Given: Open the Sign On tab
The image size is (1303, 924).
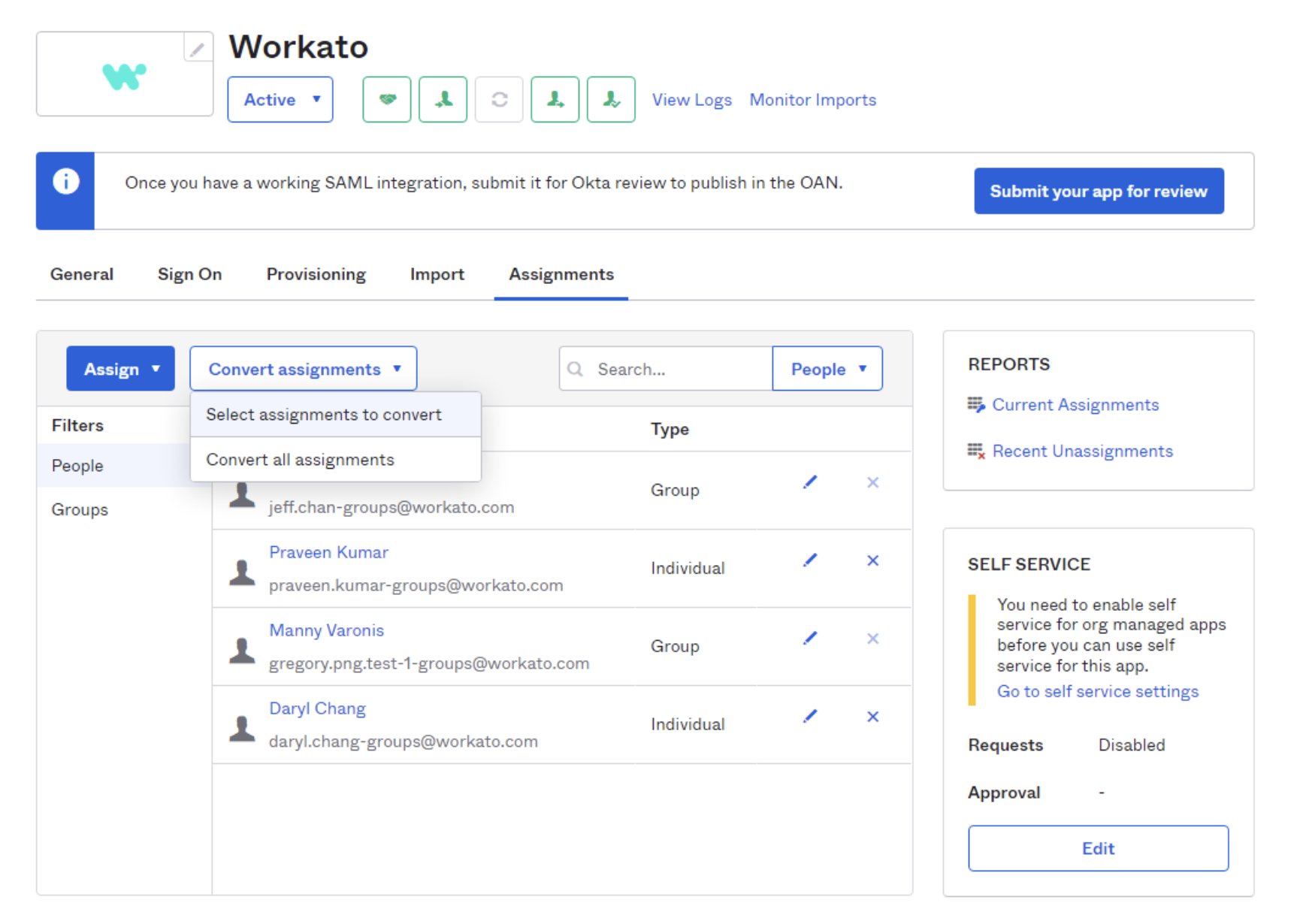Looking at the screenshot, I should click(x=189, y=274).
